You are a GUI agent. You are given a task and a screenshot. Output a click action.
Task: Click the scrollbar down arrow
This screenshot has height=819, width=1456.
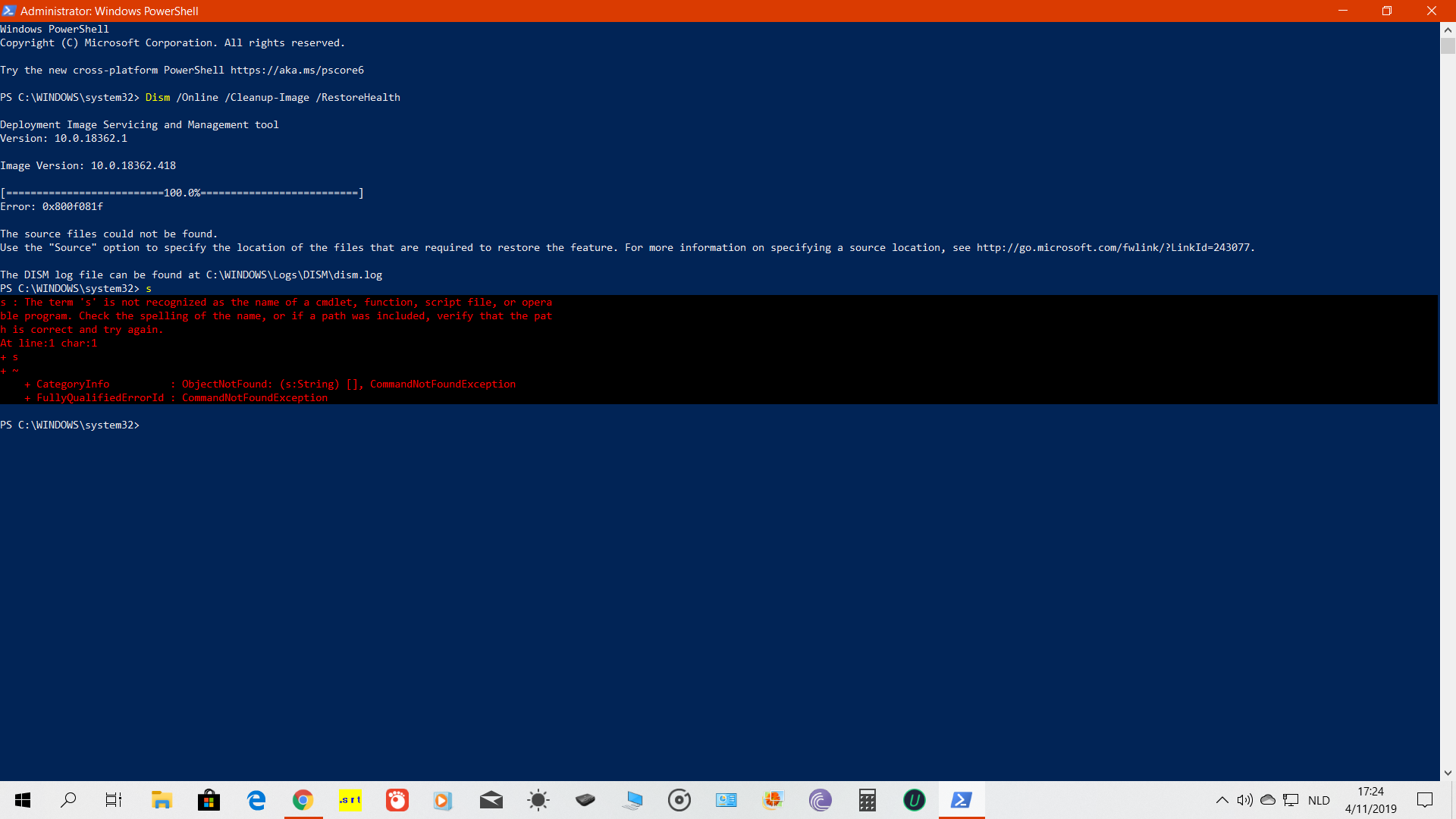click(1448, 773)
